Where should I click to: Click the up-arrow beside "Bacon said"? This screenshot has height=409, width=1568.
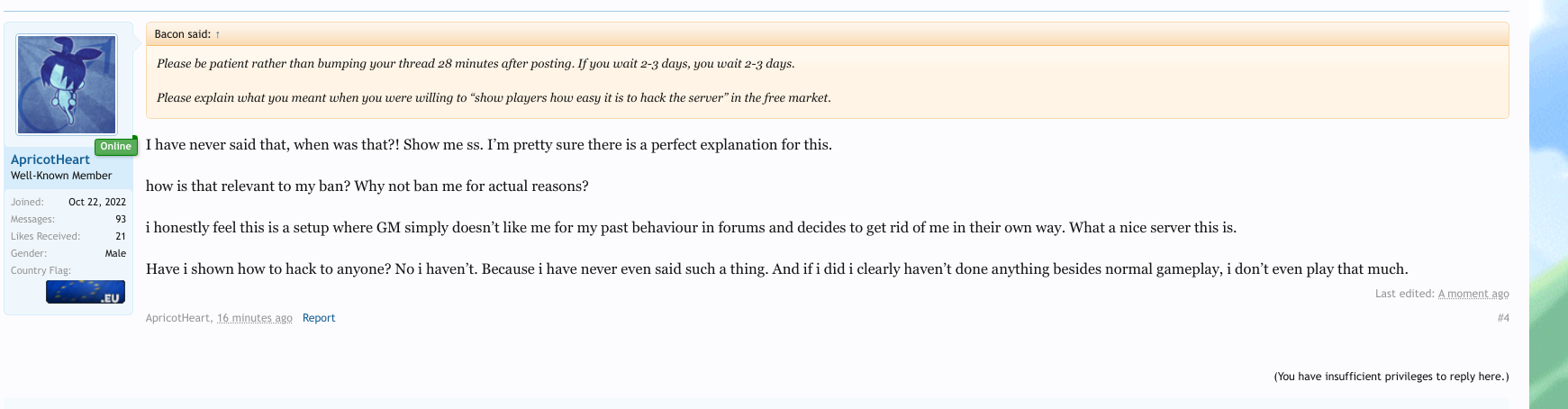(x=218, y=34)
